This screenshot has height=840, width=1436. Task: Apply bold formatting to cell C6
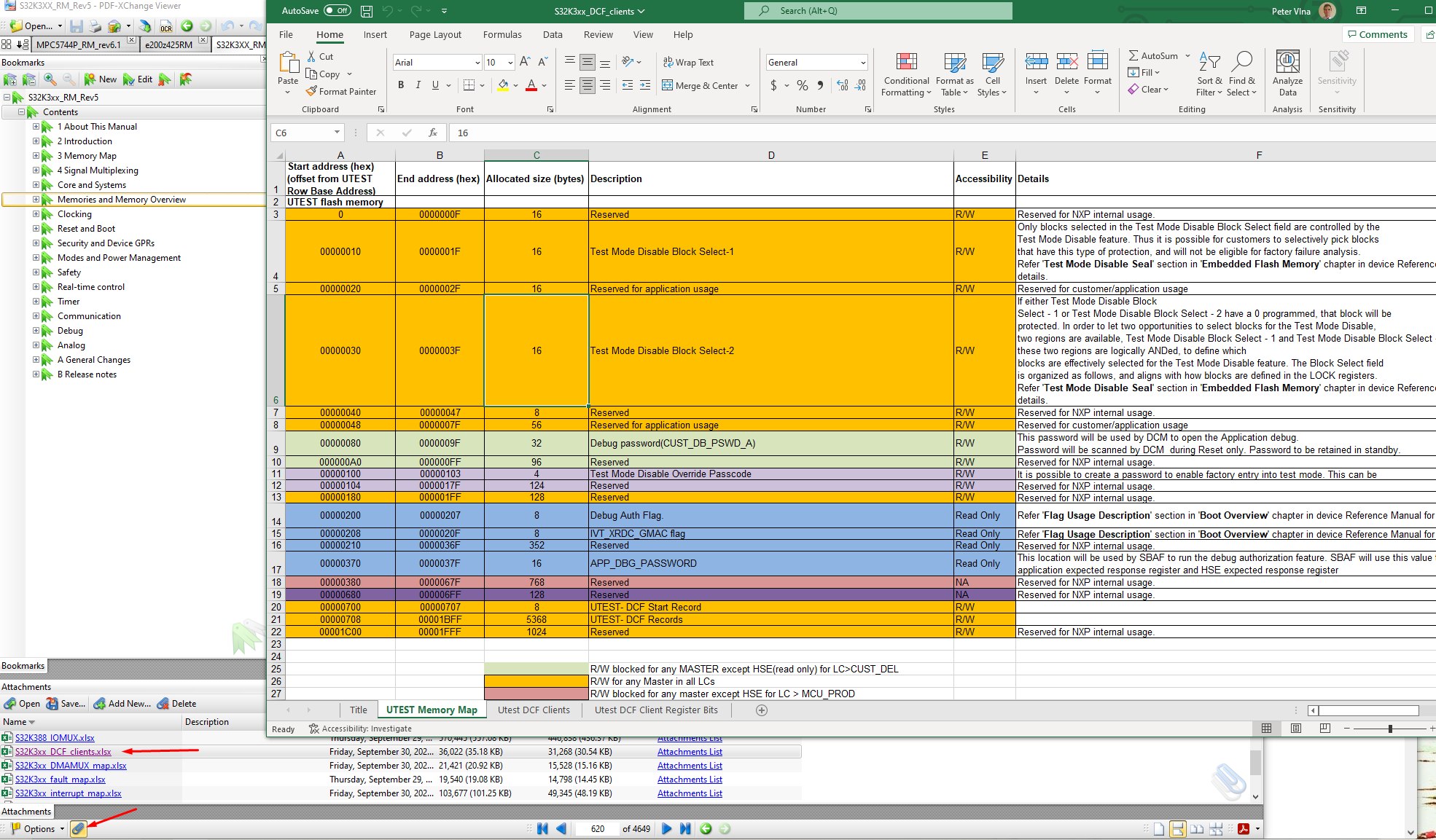point(400,85)
